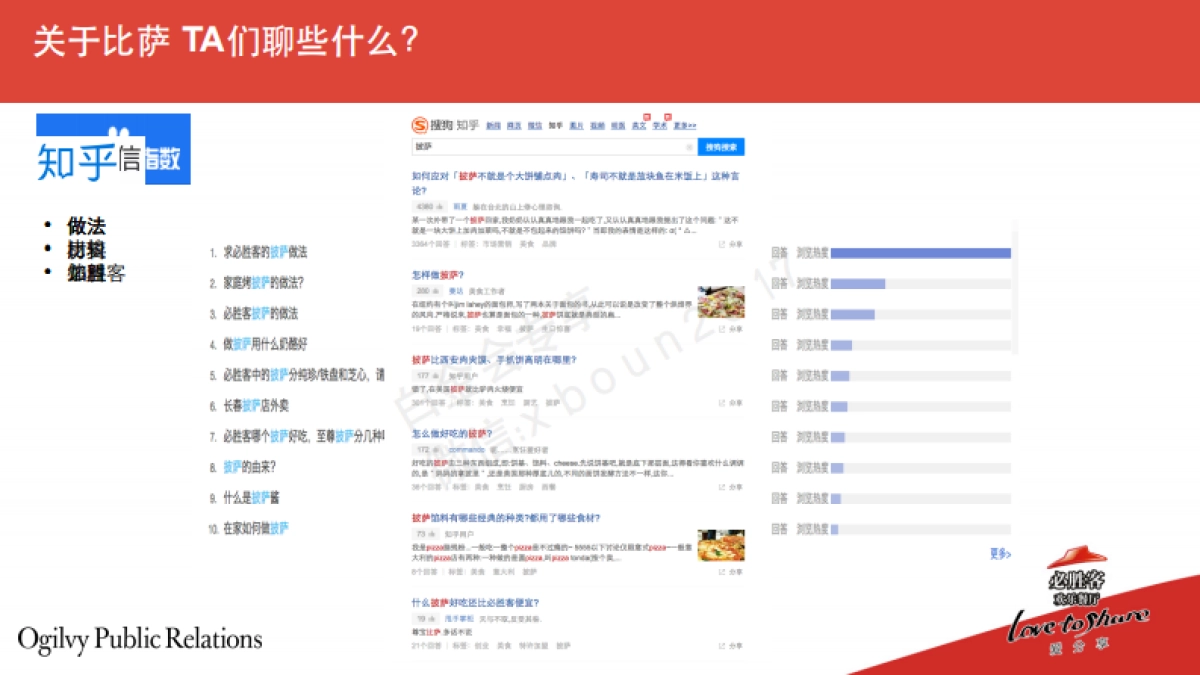Open the 更多 dropdown in the nav bar
Screen dimensions: 1200x675
pos(686,126)
